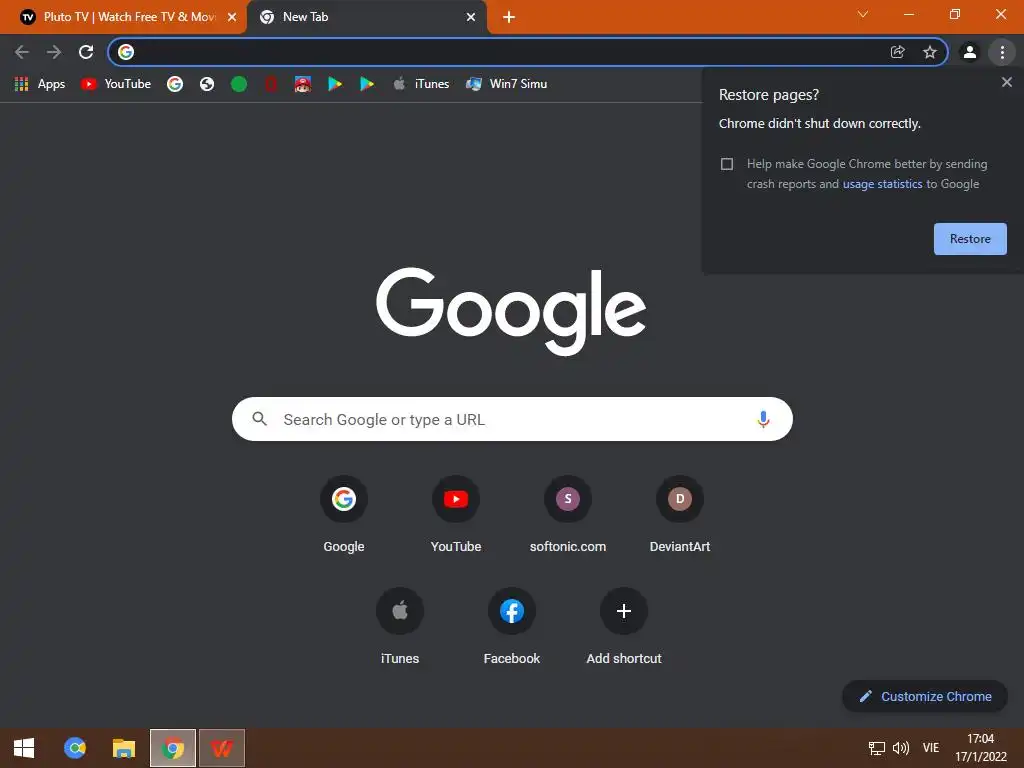The height and width of the screenshot is (768, 1024).
Task: Open the red icon bookmark
Action: pyautogui.click(x=271, y=84)
